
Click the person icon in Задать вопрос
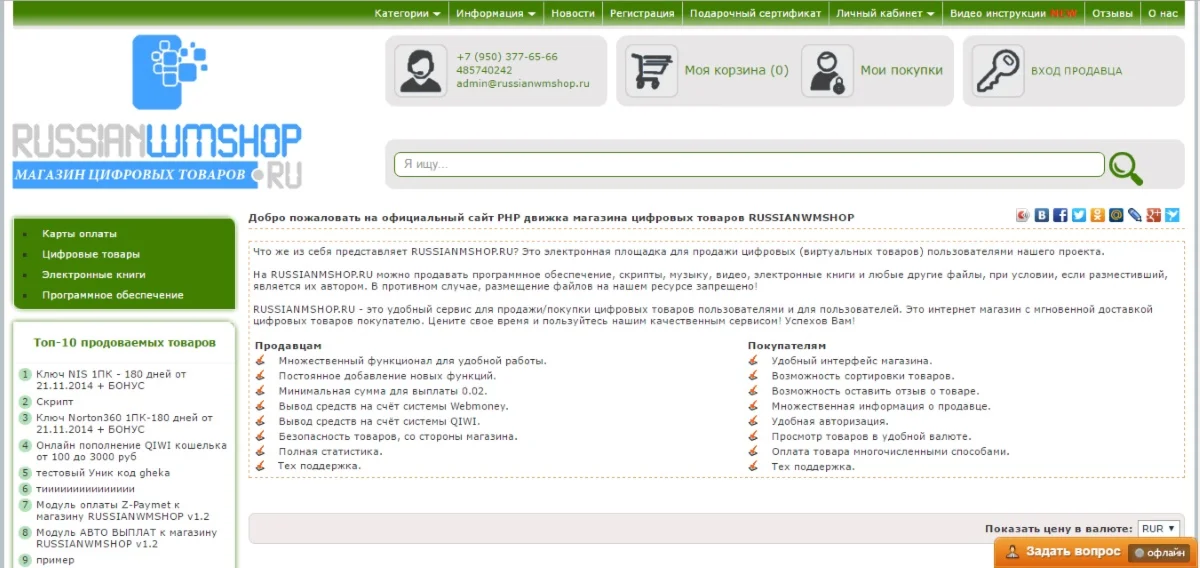point(1012,552)
